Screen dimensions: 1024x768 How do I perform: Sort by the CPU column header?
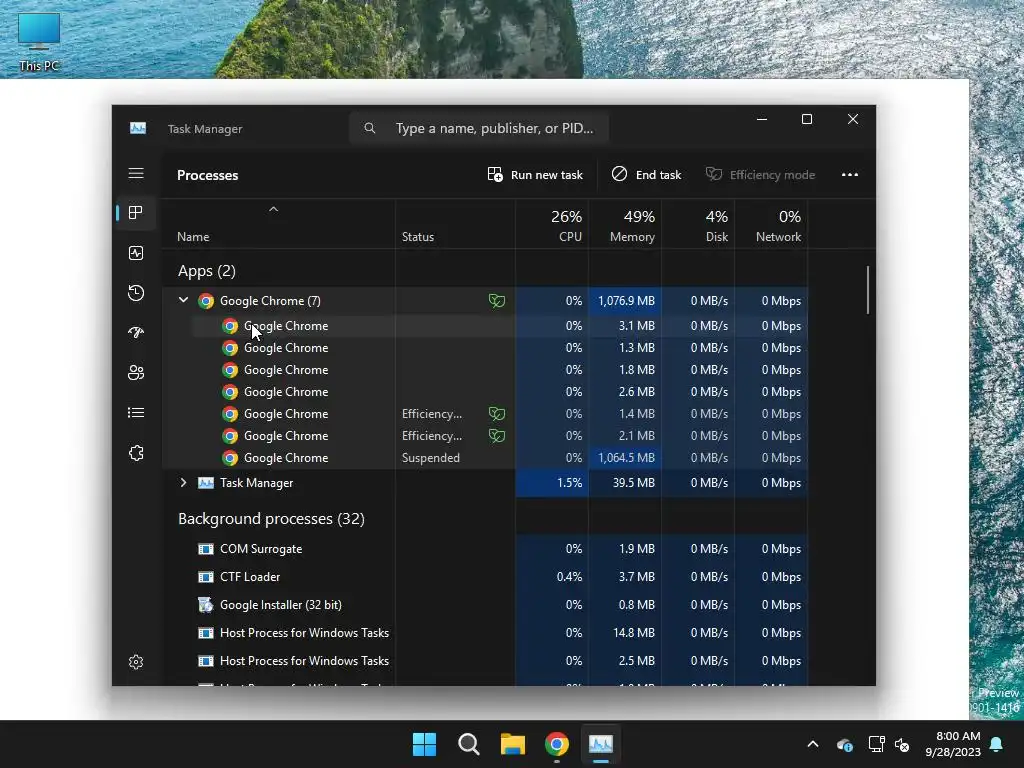coord(552,225)
